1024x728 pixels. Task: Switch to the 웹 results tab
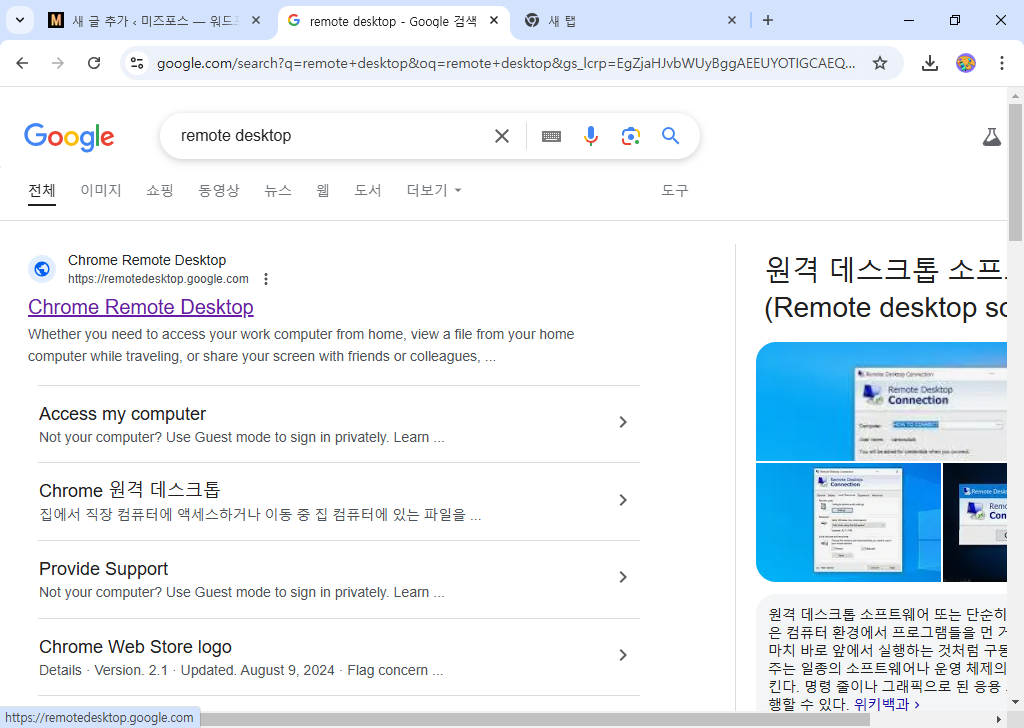pos(323,190)
